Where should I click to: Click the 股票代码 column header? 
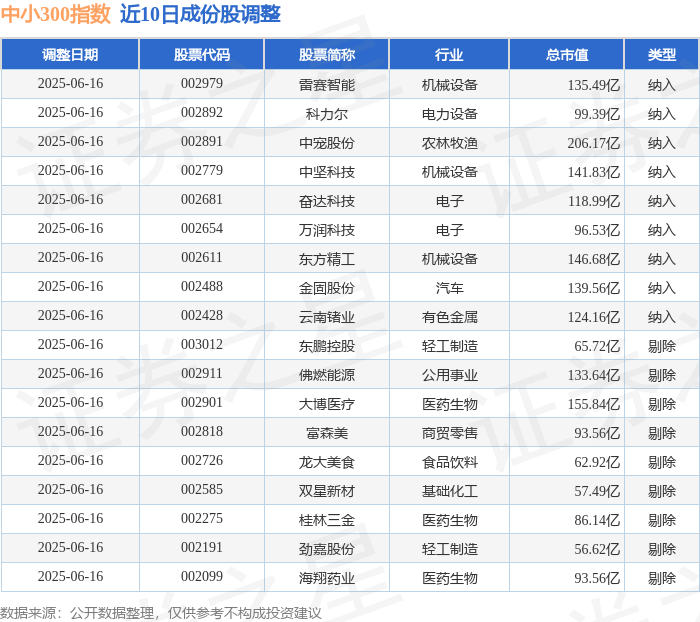(x=202, y=55)
